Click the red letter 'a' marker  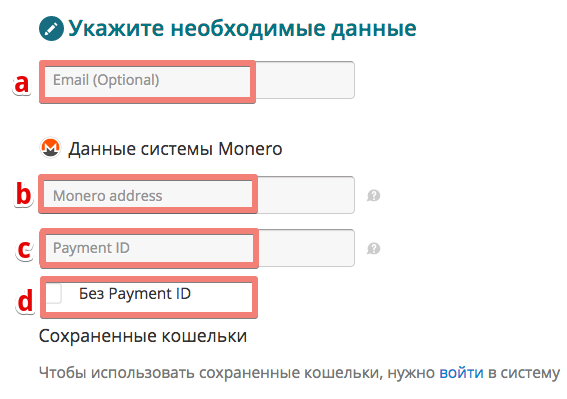[21, 84]
